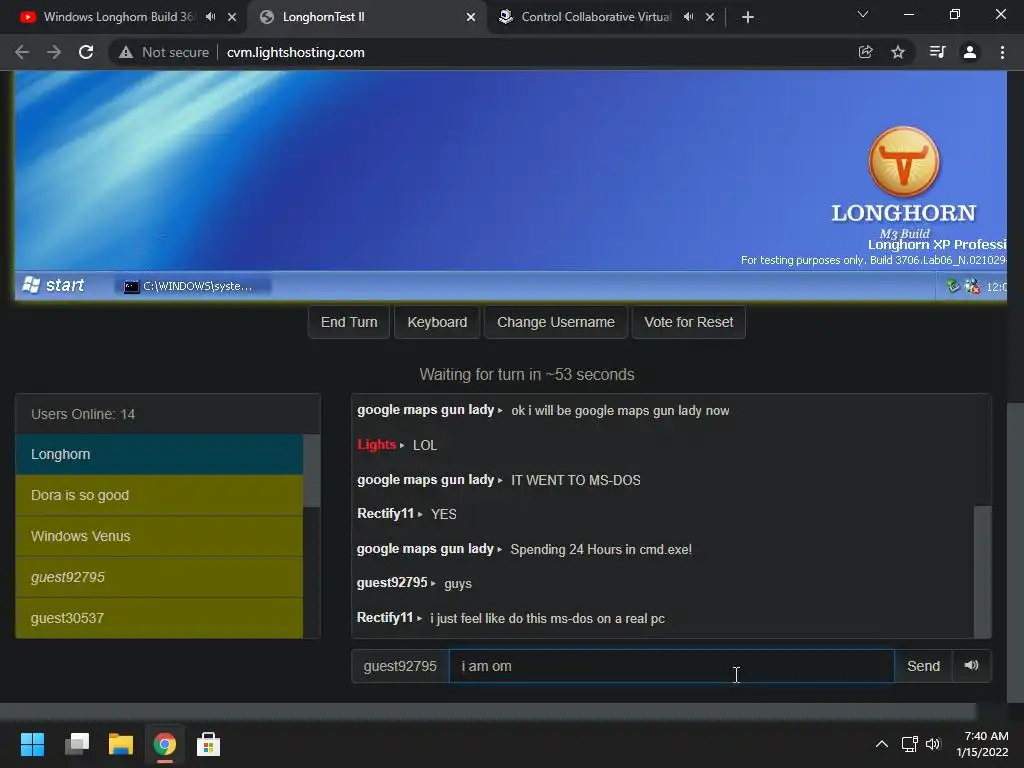Click the guest92795 'guys' chat message
The height and width of the screenshot is (768, 1024).
(458, 583)
